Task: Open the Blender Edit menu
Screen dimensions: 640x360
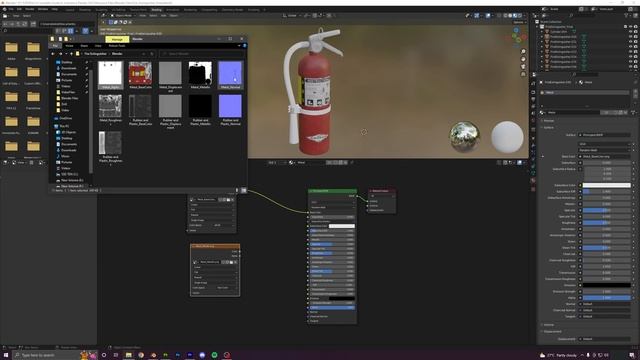Action: click(19, 9)
